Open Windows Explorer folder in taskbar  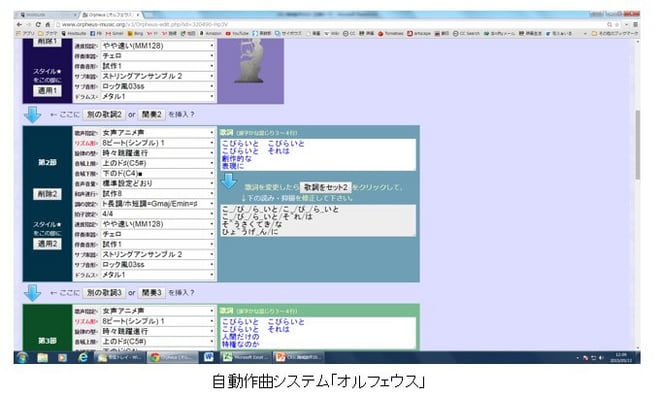pos(42,357)
